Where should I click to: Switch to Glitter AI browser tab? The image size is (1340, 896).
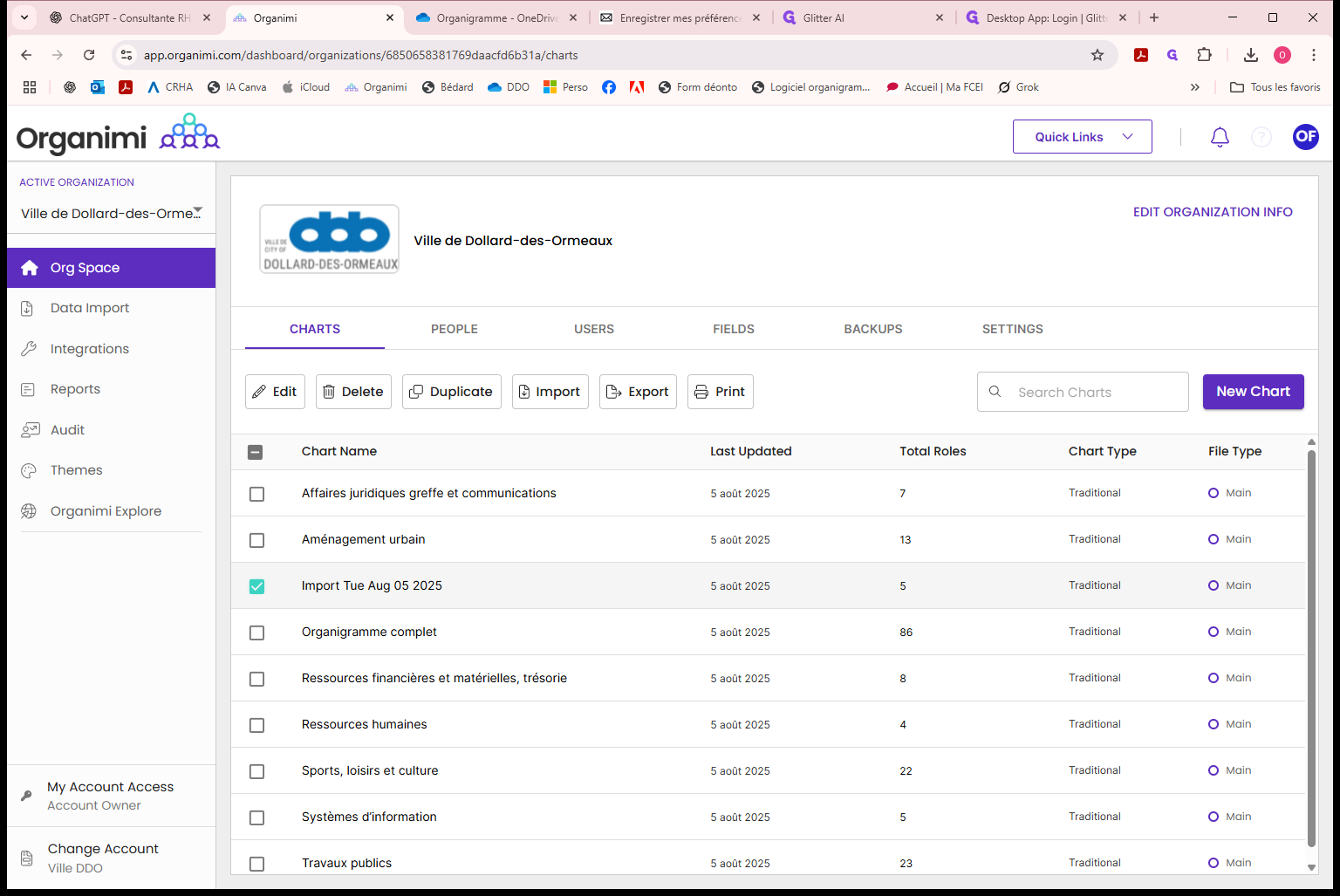[864, 17]
